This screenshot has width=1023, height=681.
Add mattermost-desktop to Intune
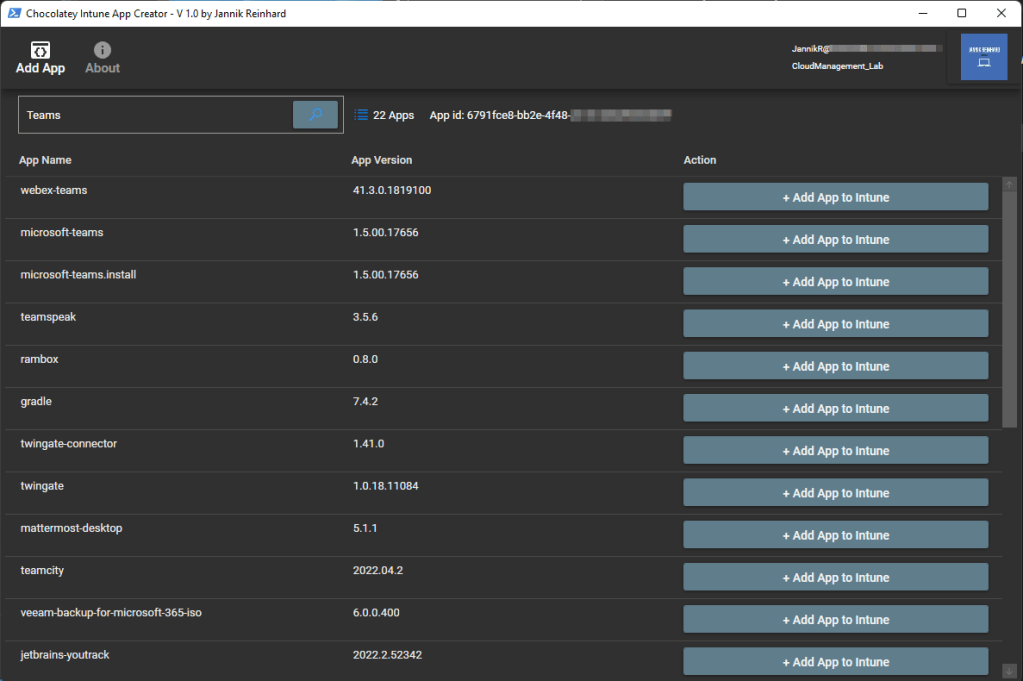pos(835,536)
